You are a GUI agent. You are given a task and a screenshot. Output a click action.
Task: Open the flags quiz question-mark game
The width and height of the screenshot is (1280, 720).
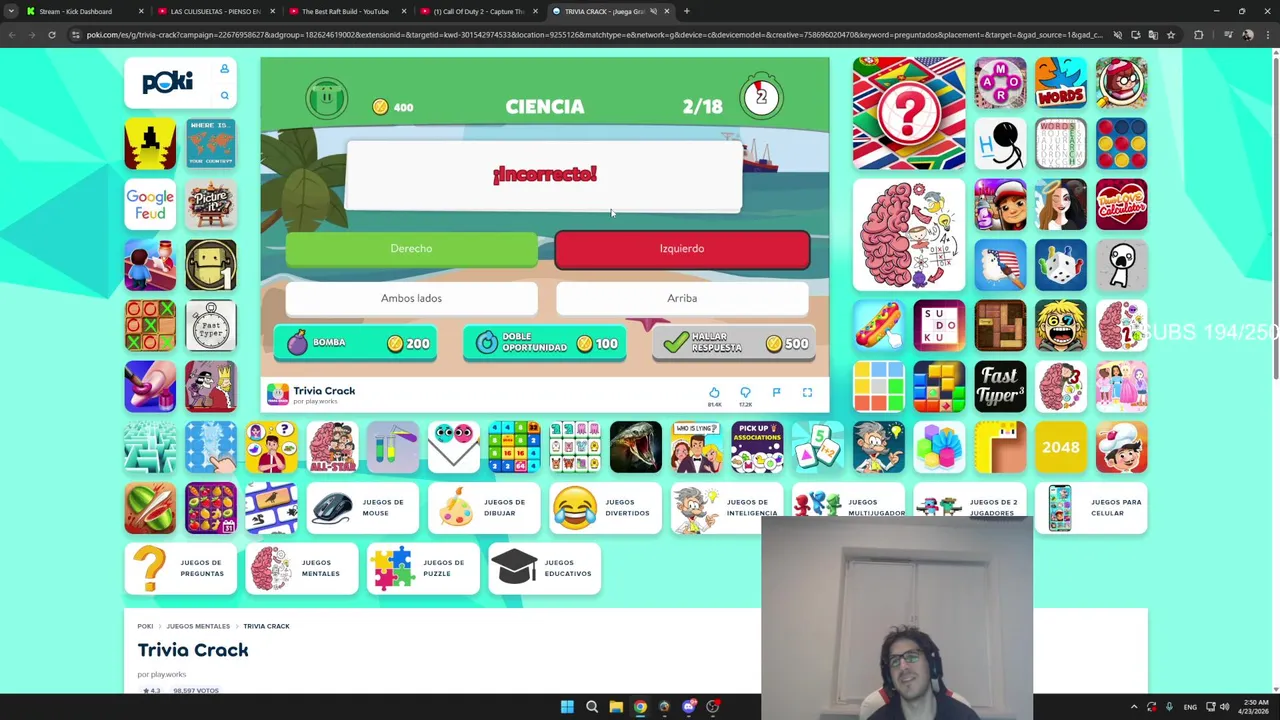[909, 113]
